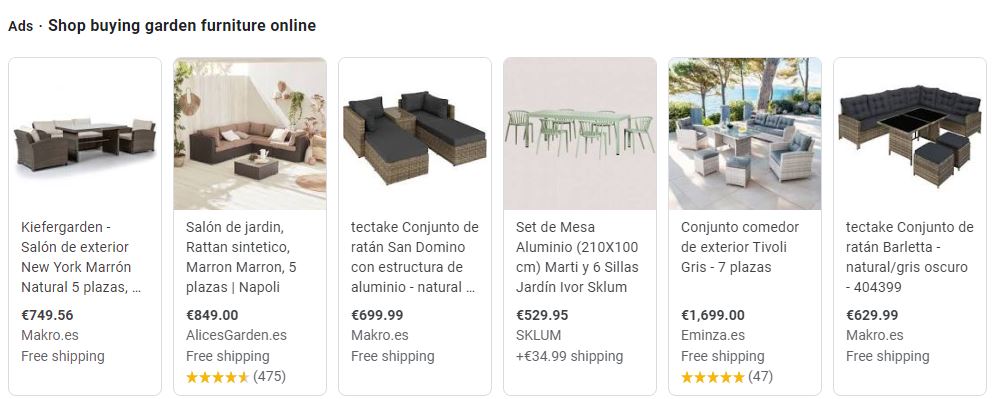993x399 pixels.
Task: Open Salón de jardin Rattan sintetico title
Action: 241,257
